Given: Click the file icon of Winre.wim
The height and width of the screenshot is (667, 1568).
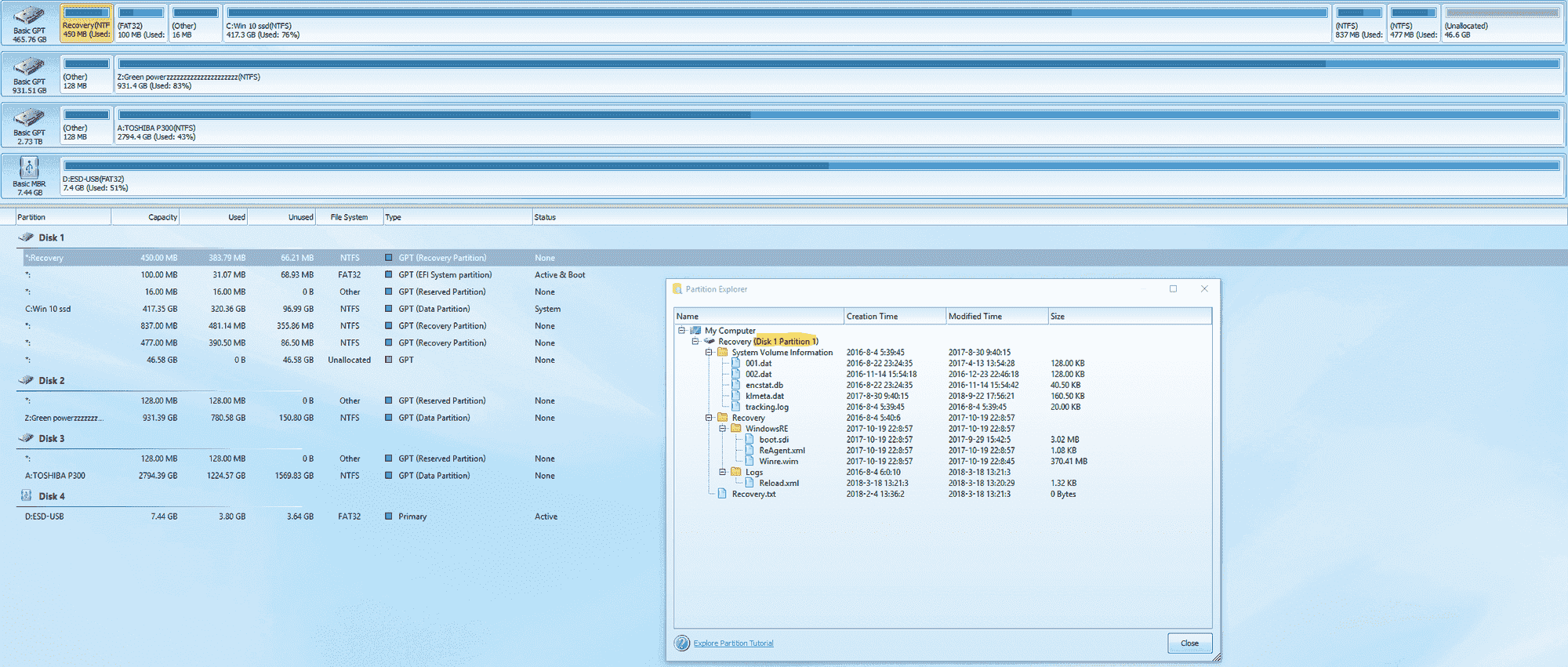Looking at the screenshot, I should pos(750,461).
